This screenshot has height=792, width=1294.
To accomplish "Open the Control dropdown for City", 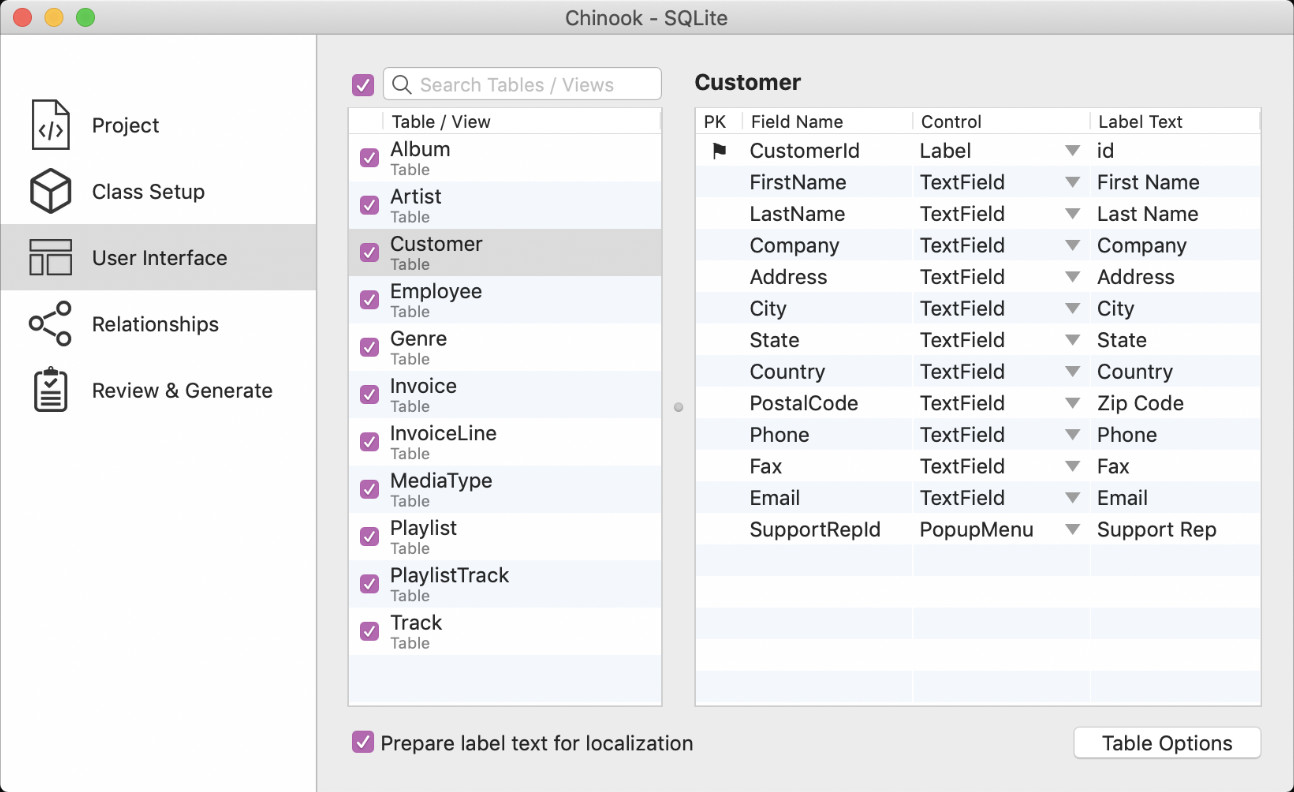I will tap(1072, 308).
